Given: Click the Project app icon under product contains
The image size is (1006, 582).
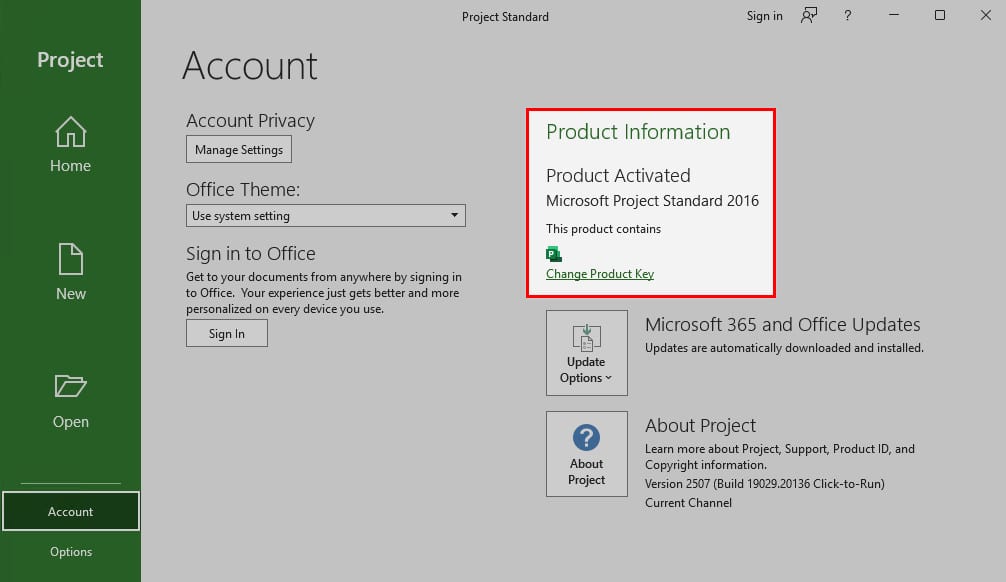Looking at the screenshot, I should (554, 254).
